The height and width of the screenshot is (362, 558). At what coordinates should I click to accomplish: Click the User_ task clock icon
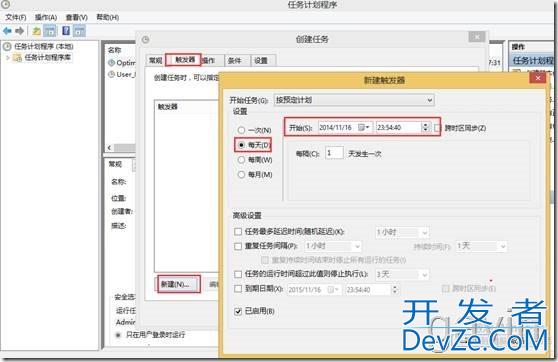111,74
